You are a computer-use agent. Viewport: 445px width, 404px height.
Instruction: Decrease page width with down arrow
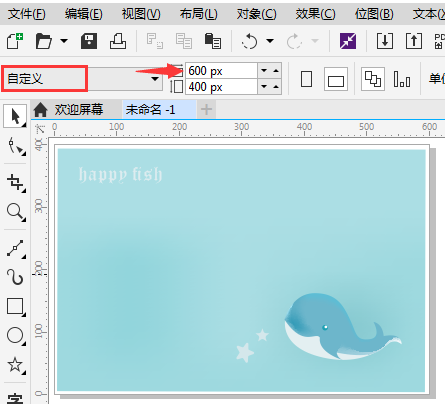(264, 71)
